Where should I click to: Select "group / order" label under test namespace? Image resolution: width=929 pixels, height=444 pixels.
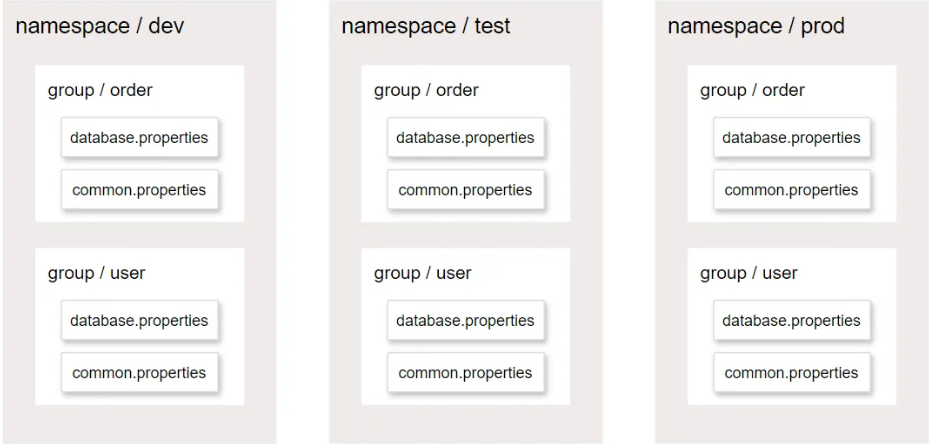[426, 90]
